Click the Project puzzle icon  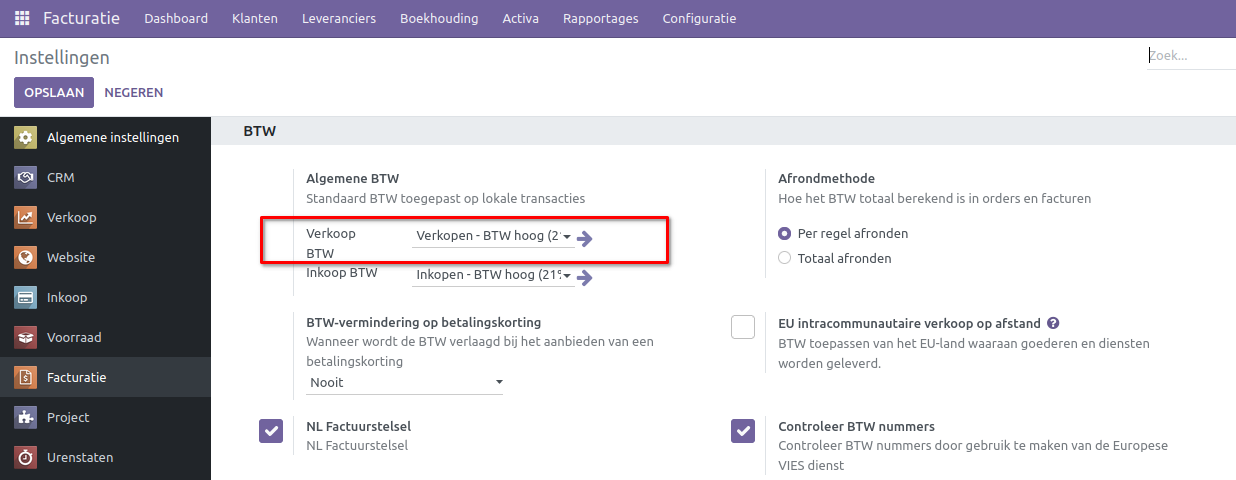tap(26, 417)
